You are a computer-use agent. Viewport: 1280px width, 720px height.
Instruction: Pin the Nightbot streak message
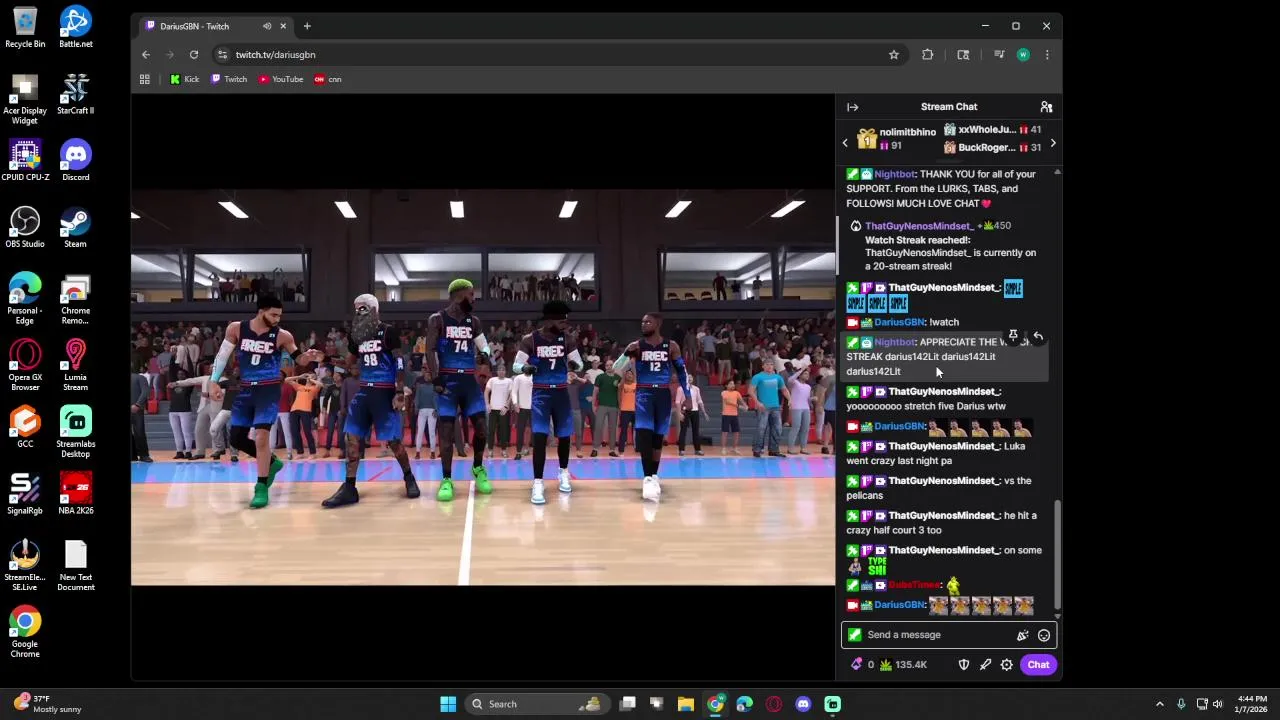pos(1013,336)
